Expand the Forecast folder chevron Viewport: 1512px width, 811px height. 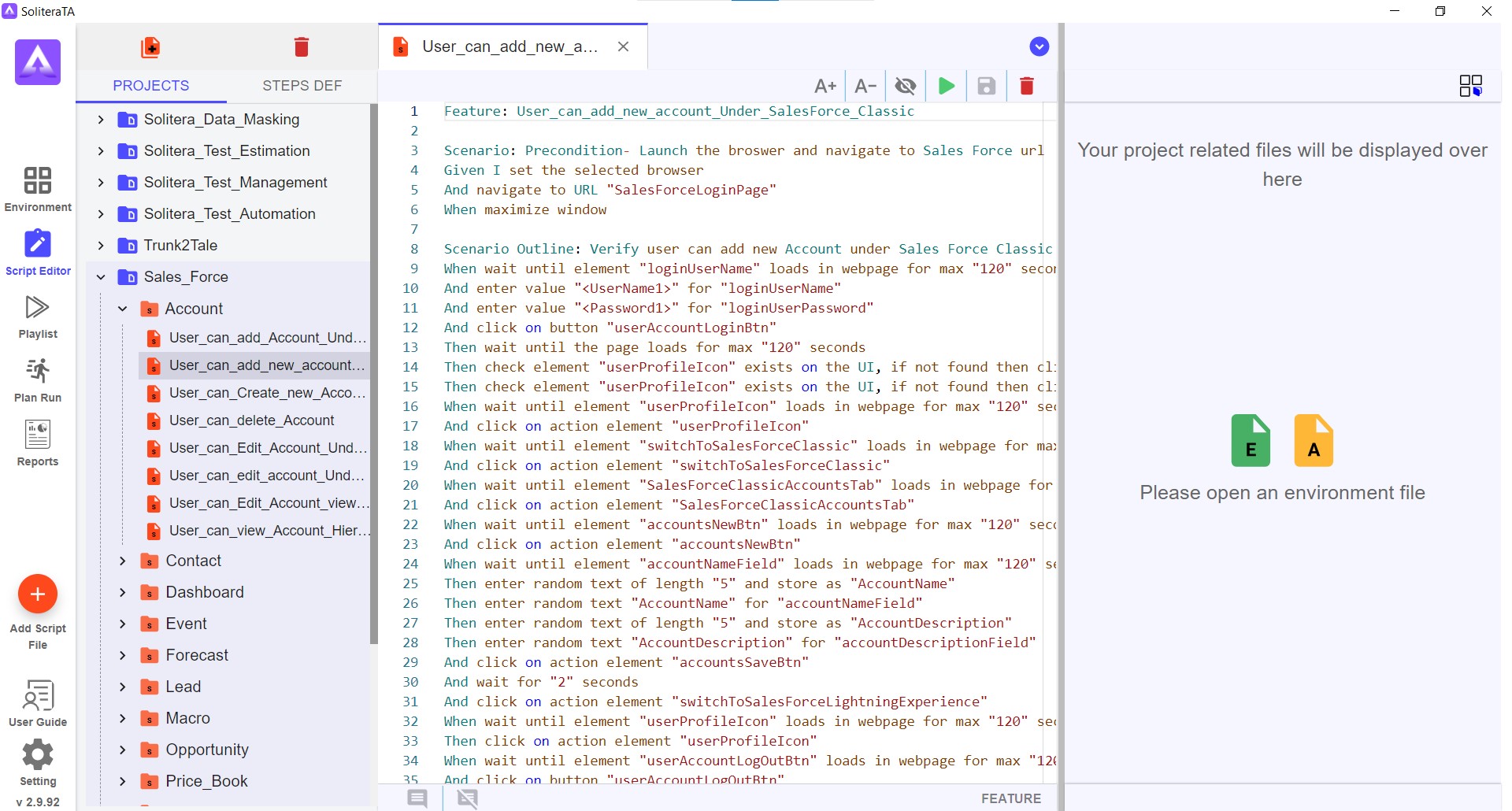[123, 655]
